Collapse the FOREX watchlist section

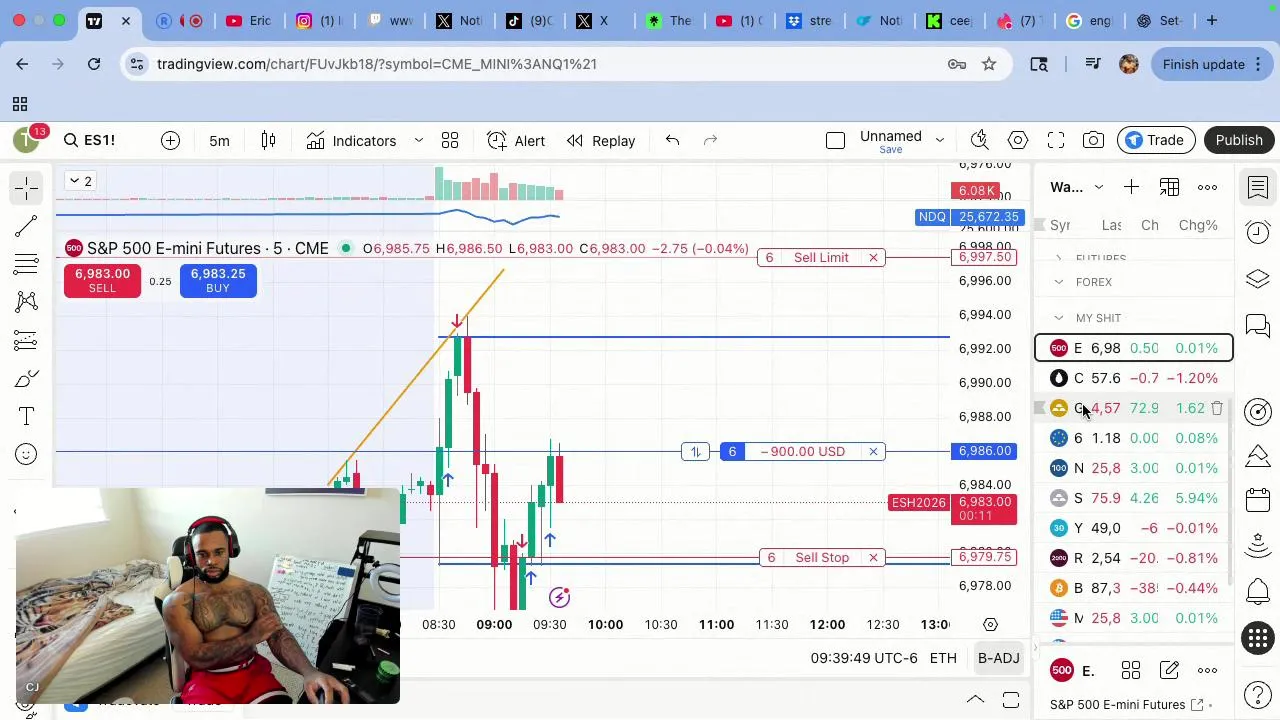click(1059, 282)
